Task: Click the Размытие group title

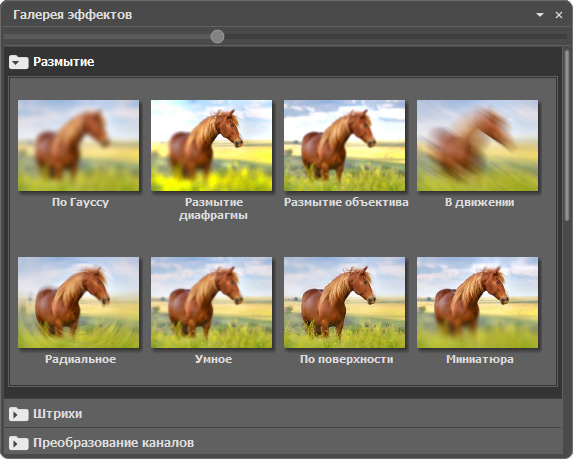Action: 64,62
